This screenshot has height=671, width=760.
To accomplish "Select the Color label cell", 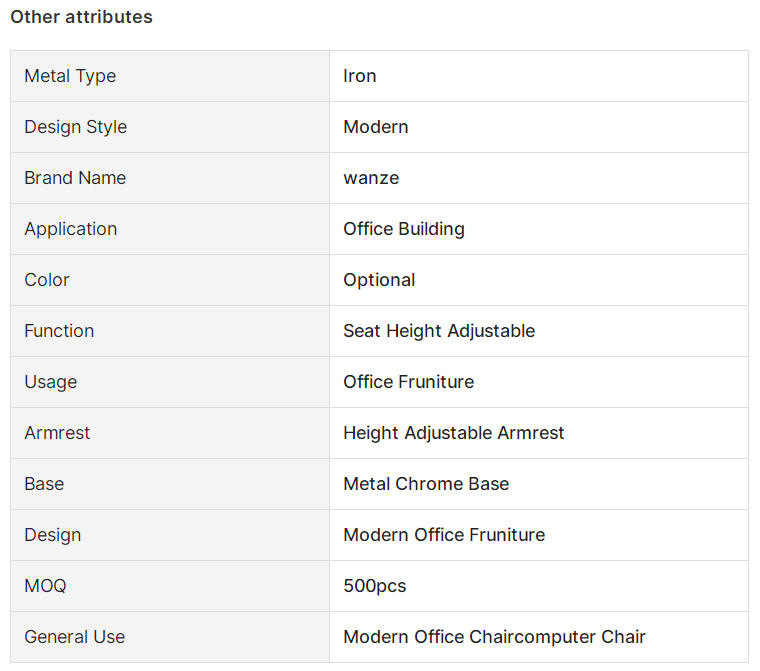I will click(170, 280).
